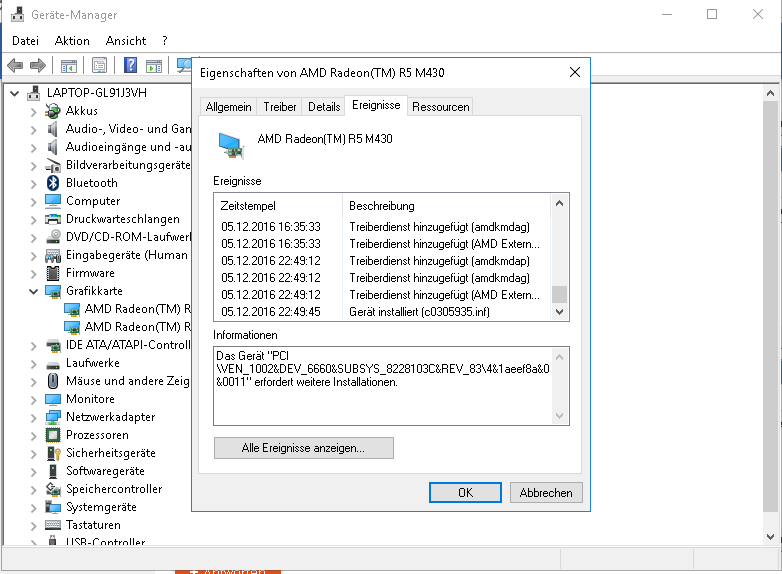Viewport: 782px width, 574px height.
Task: Click Alle Ereignisse anzeigen button
Action: [x=303, y=448]
